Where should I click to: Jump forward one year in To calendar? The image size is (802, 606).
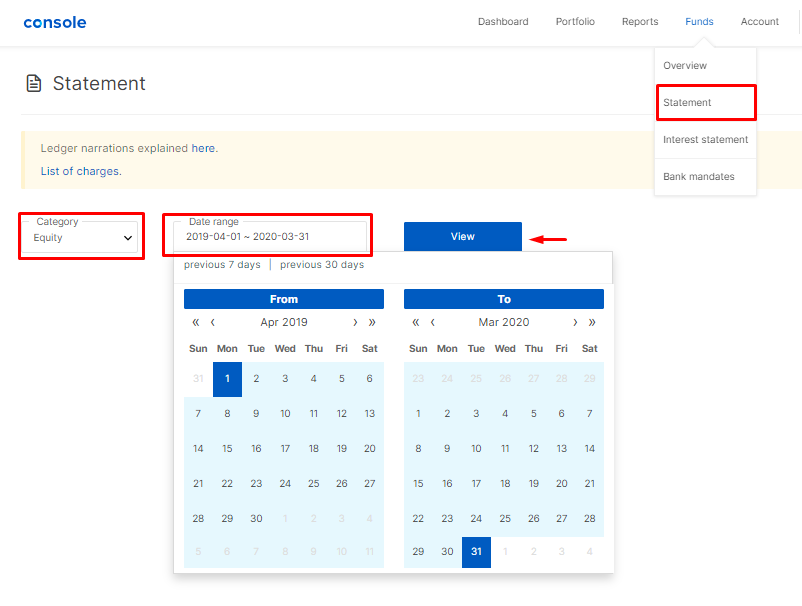pos(592,322)
